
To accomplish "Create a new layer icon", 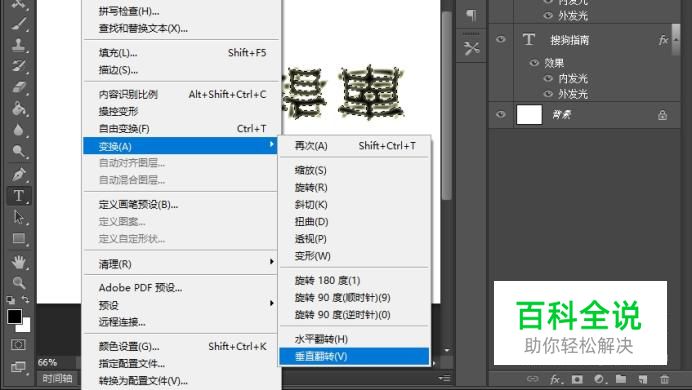I will (643, 379).
